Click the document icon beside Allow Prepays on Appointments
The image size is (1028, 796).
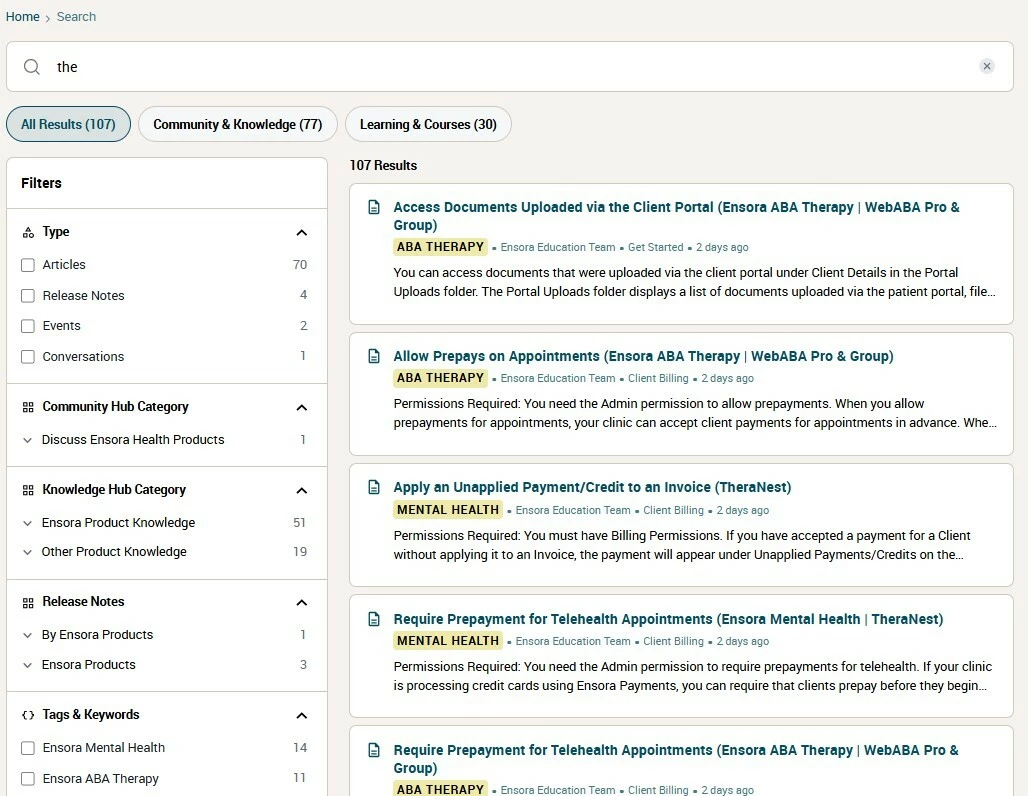[374, 356]
